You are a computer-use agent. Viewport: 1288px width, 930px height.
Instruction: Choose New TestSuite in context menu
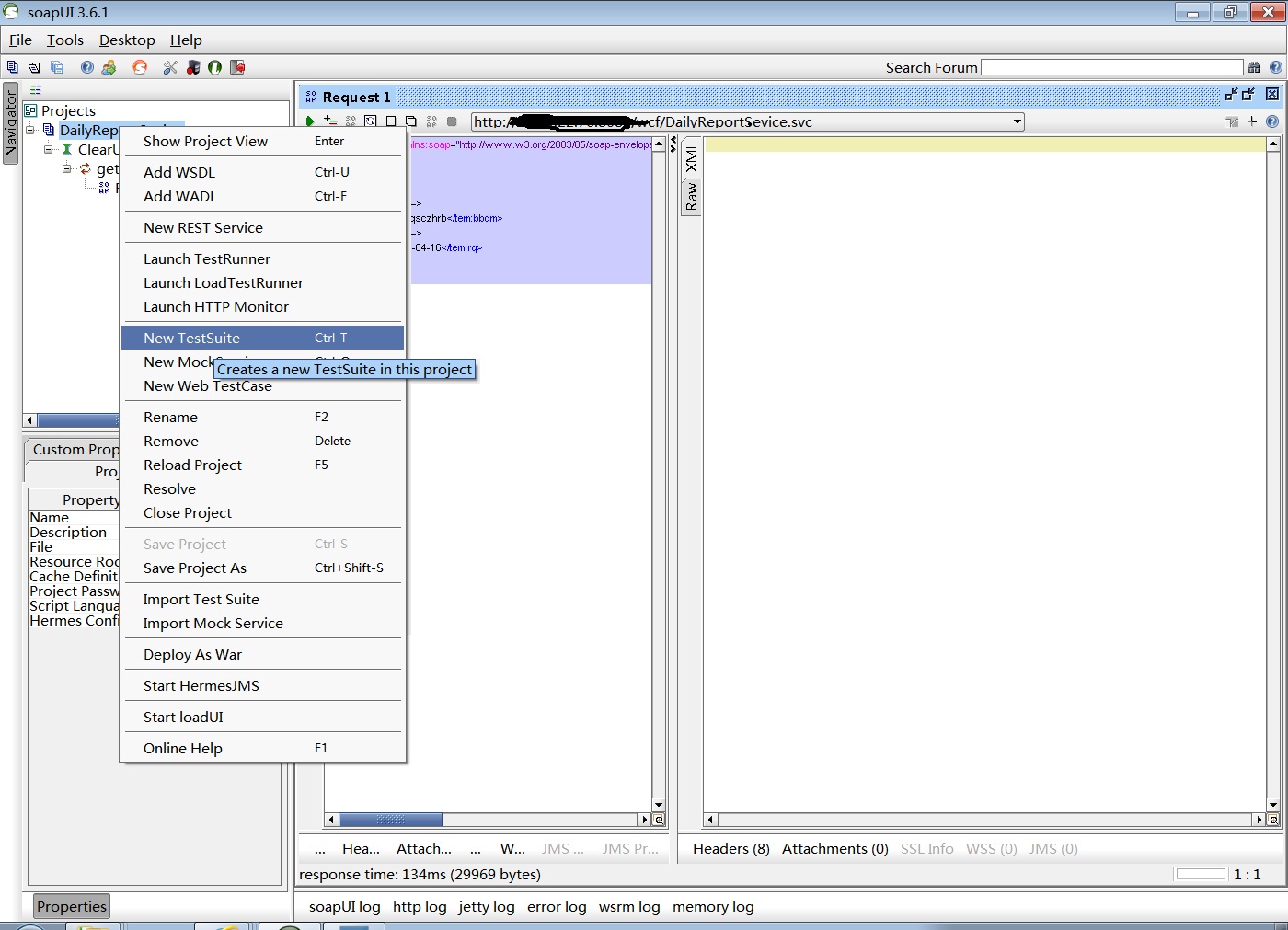pos(263,338)
